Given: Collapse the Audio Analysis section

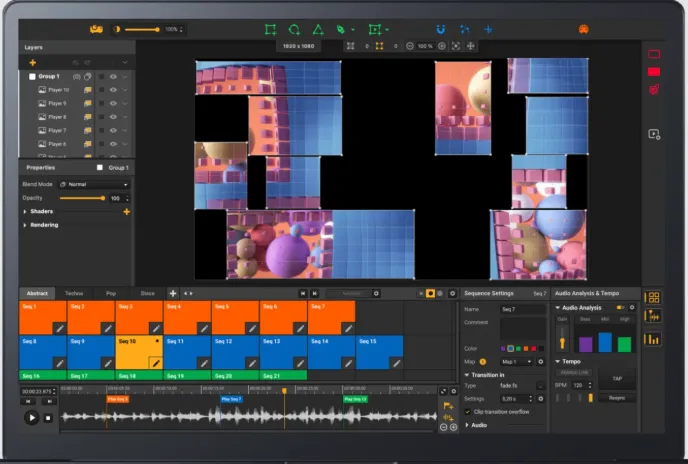Looking at the screenshot, I should [x=558, y=308].
